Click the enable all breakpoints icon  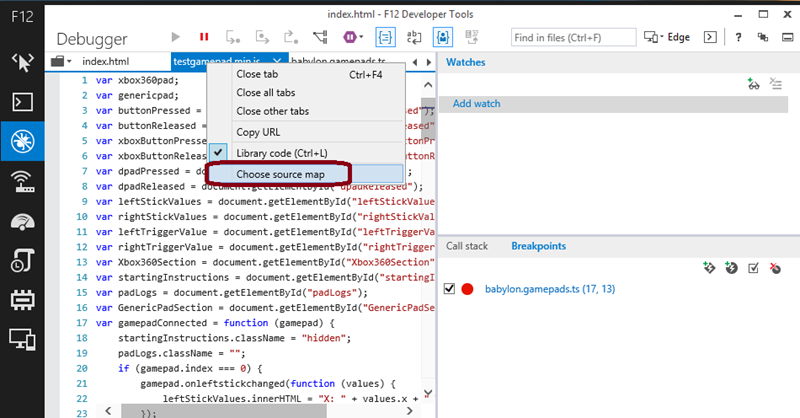(753, 267)
